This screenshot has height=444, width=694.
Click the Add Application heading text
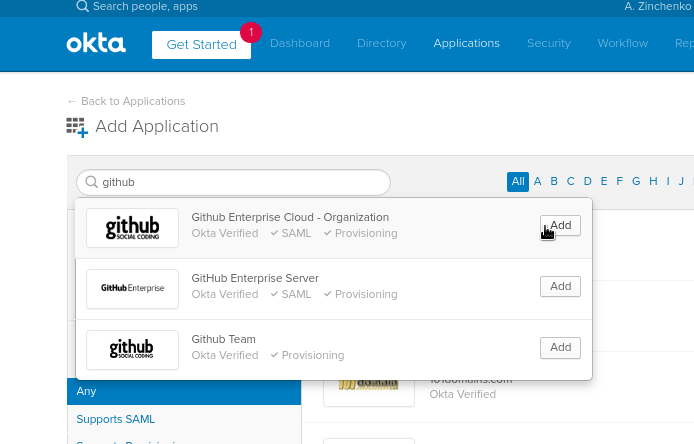157,127
